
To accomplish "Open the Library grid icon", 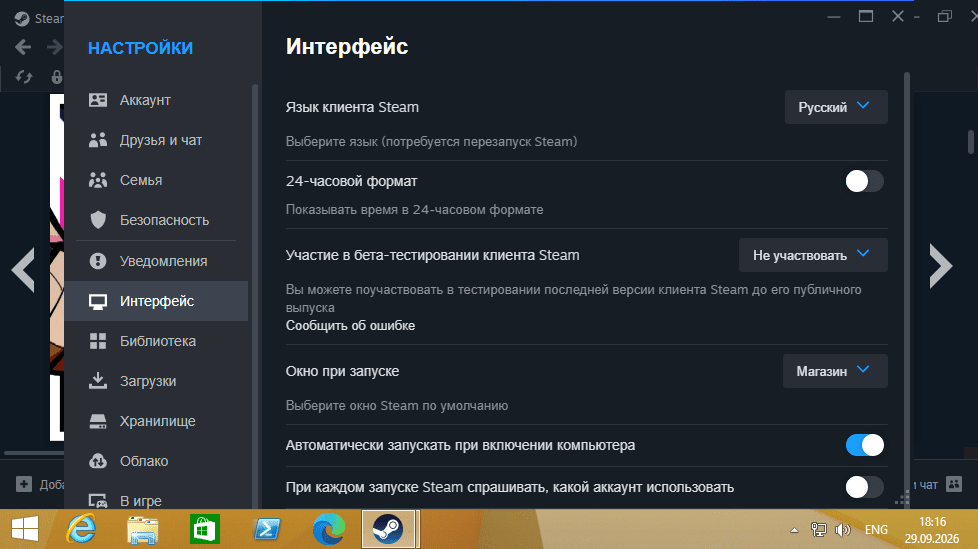I will point(98,341).
